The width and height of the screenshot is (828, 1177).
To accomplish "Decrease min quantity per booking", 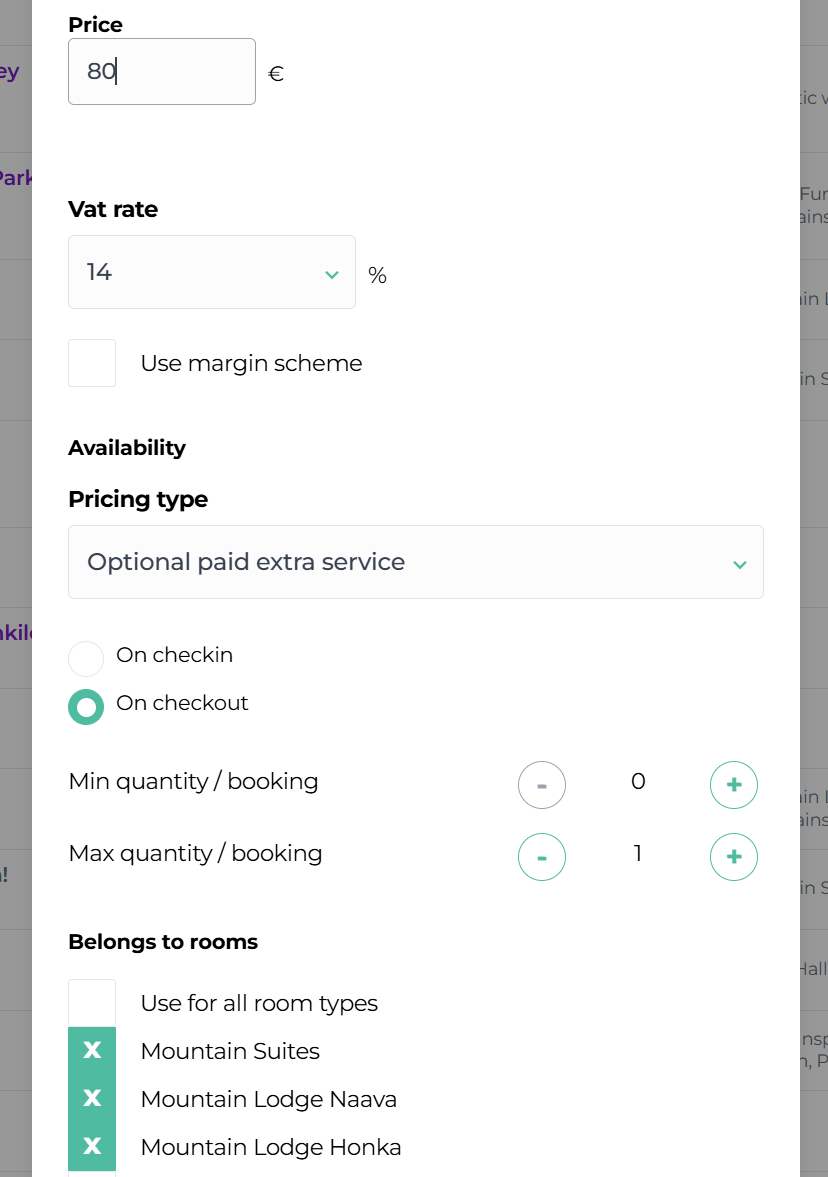I will pos(542,785).
